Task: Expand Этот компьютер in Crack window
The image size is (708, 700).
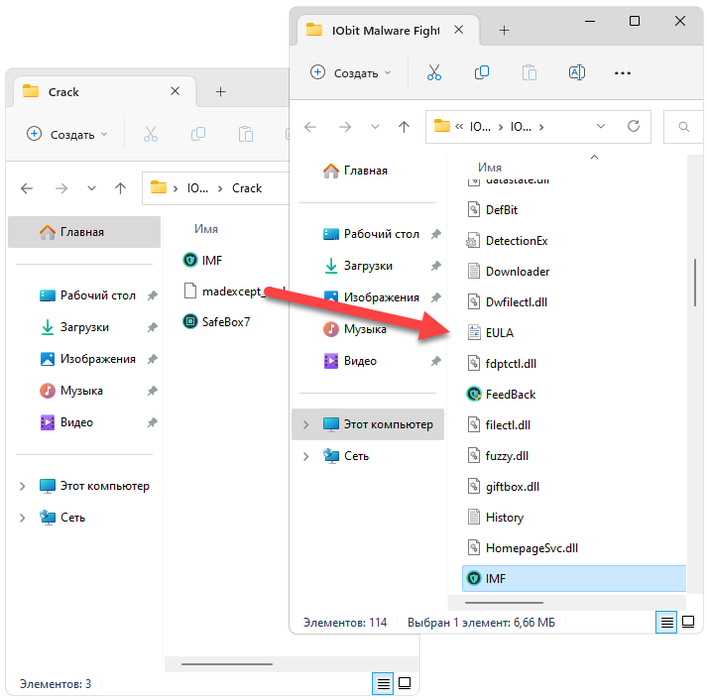Action: tap(22, 486)
